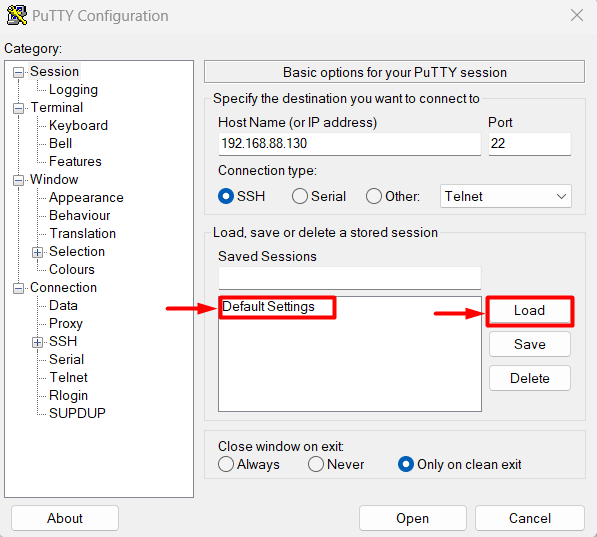Set close window on exit to Always

tap(226, 464)
